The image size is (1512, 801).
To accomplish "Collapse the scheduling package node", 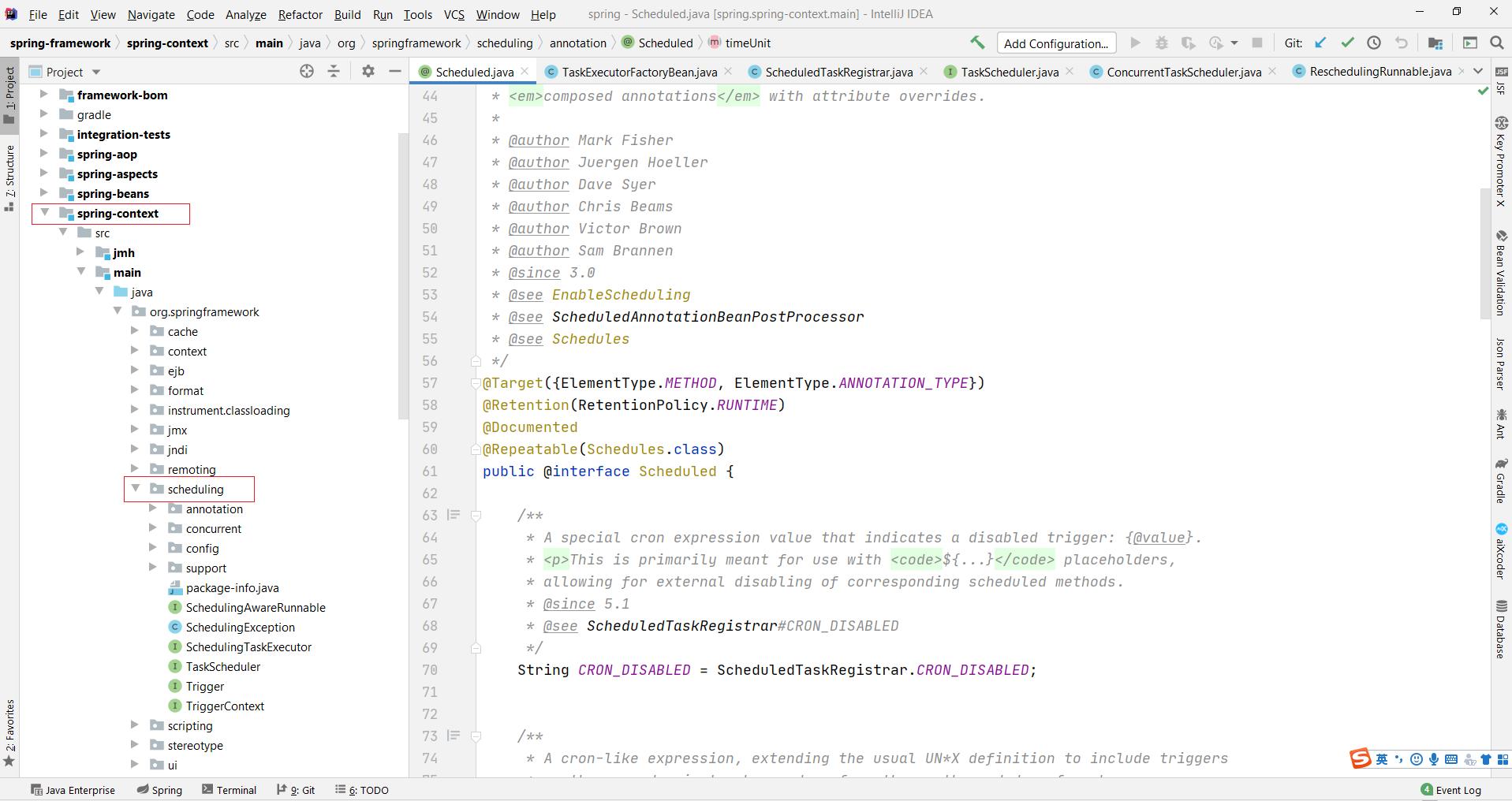I will (135, 489).
